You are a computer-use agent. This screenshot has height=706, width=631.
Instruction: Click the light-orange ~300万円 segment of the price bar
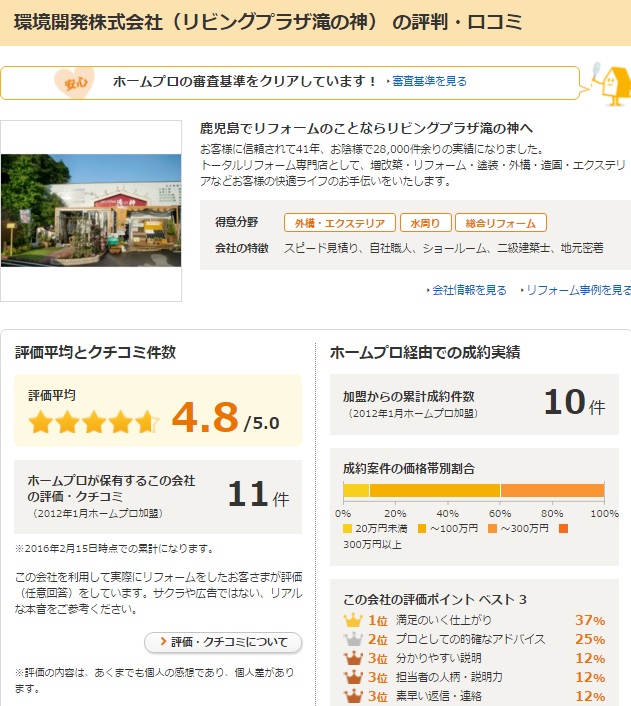(x=552, y=490)
